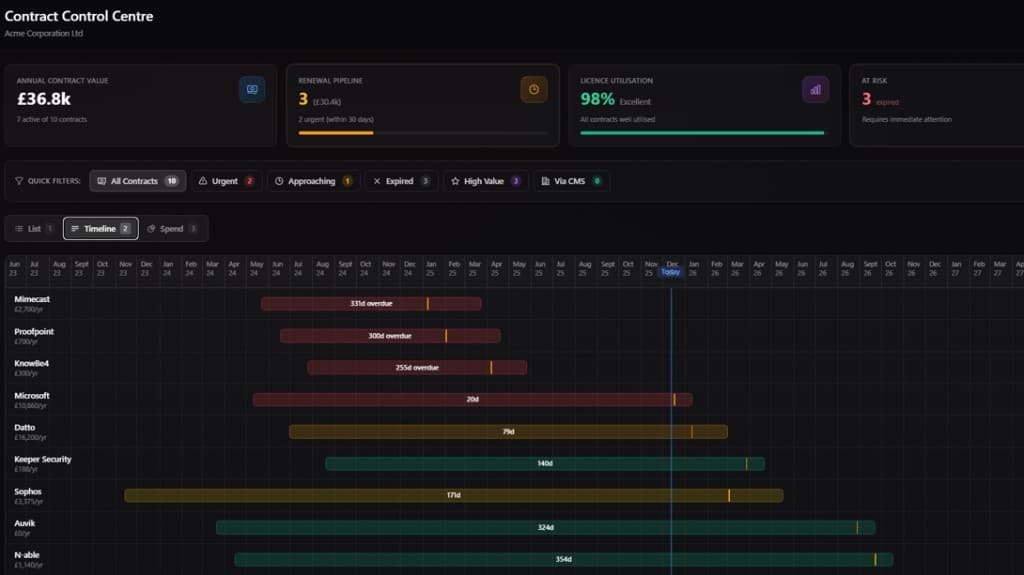Click the Auvik 324d timeline bar
The height and width of the screenshot is (575, 1024).
click(545, 527)
